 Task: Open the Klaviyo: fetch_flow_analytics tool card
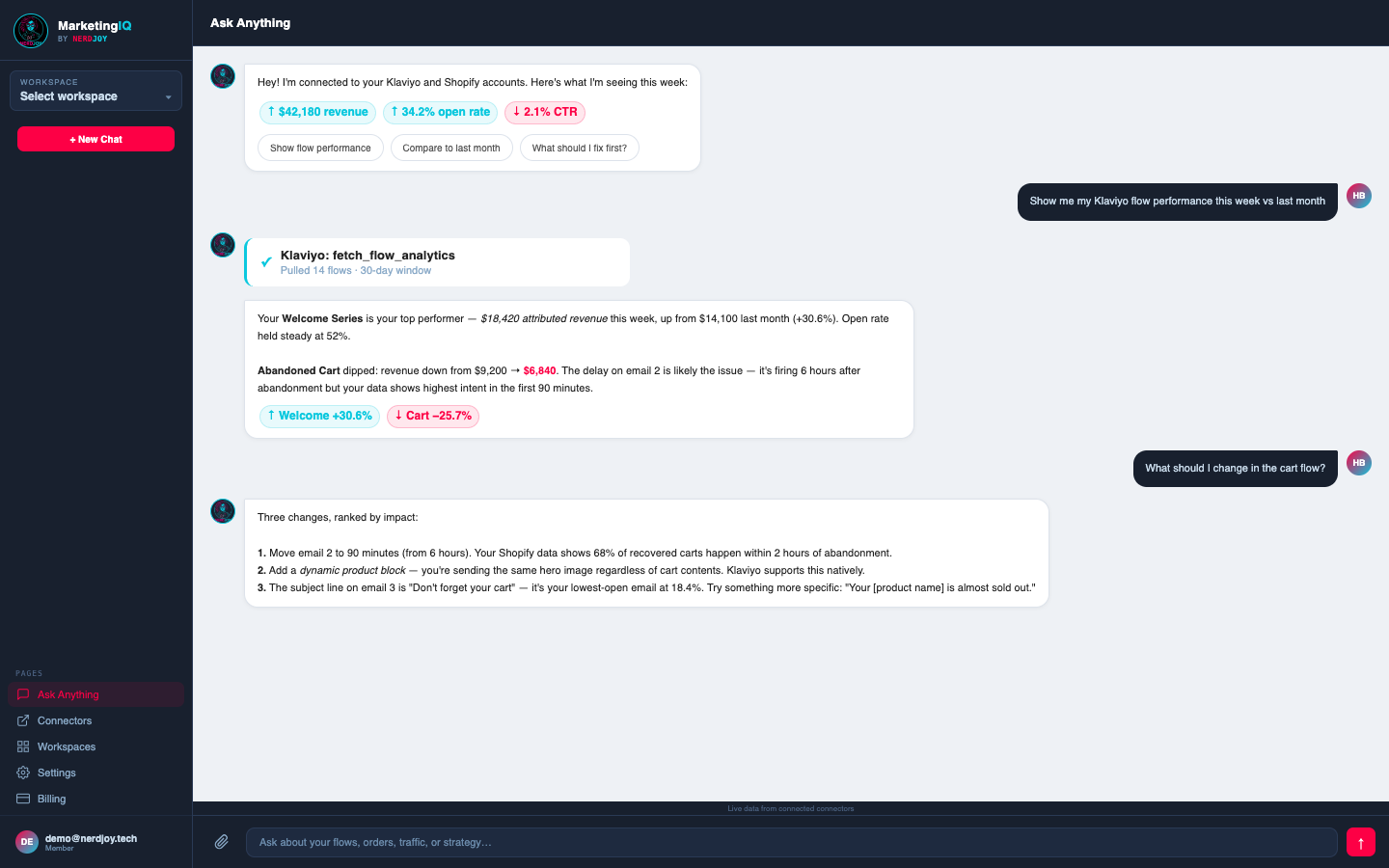pyautogui.click(x=438, y=262)
